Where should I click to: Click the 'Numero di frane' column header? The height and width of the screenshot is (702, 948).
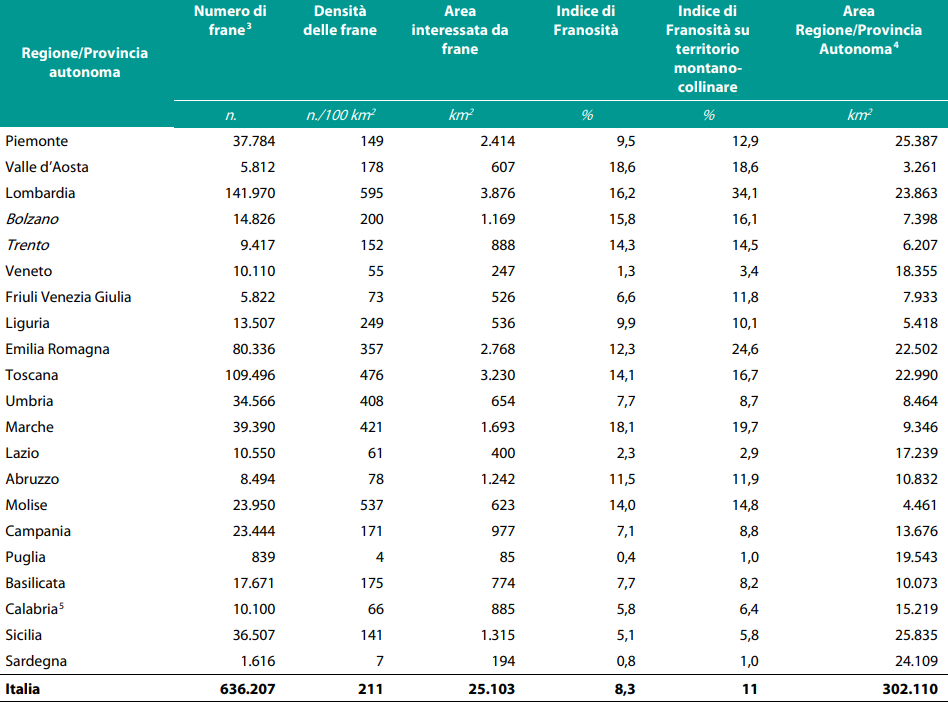[230, 21]
